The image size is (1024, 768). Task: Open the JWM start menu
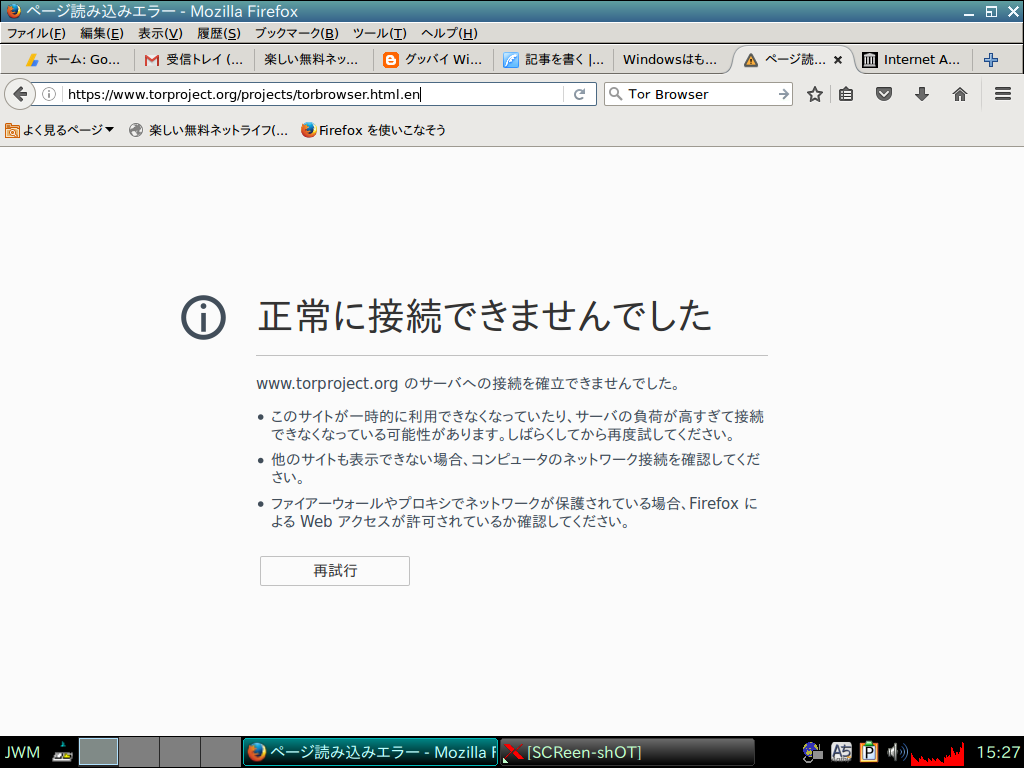click(x=22, y=752)
